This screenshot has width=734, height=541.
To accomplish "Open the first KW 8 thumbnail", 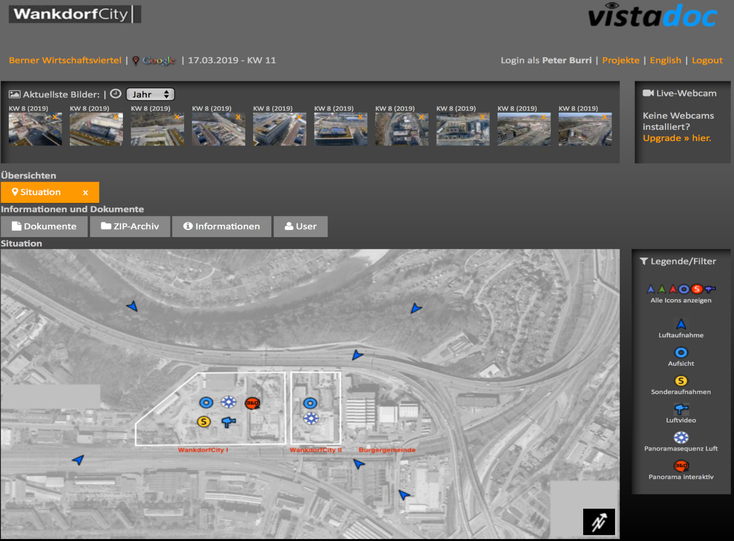I will (x=35, y=129).
